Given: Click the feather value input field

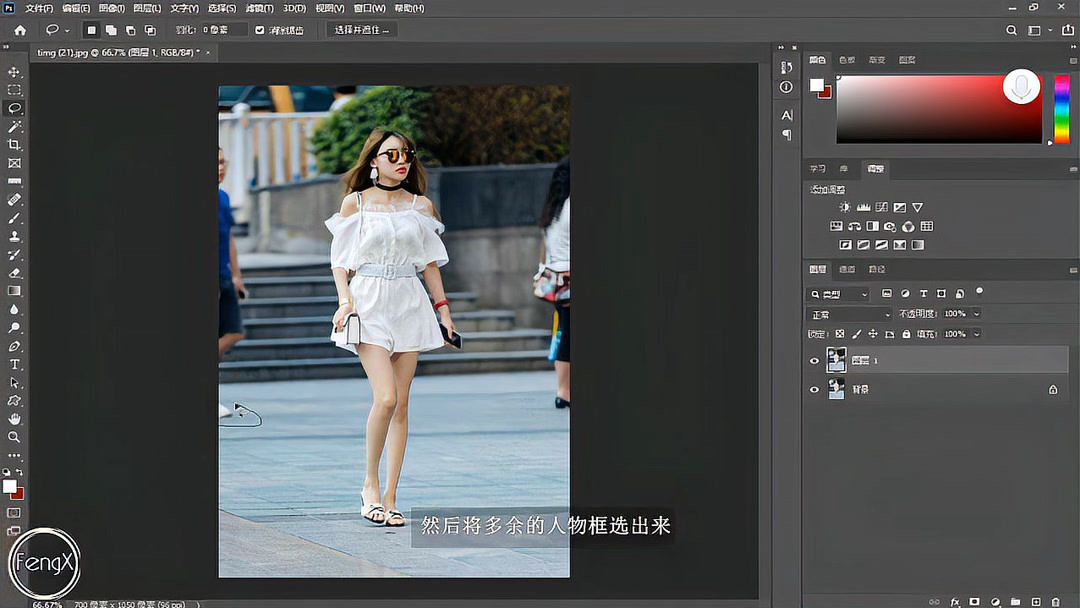Looking at the screenshot, I should coord(224,30).
